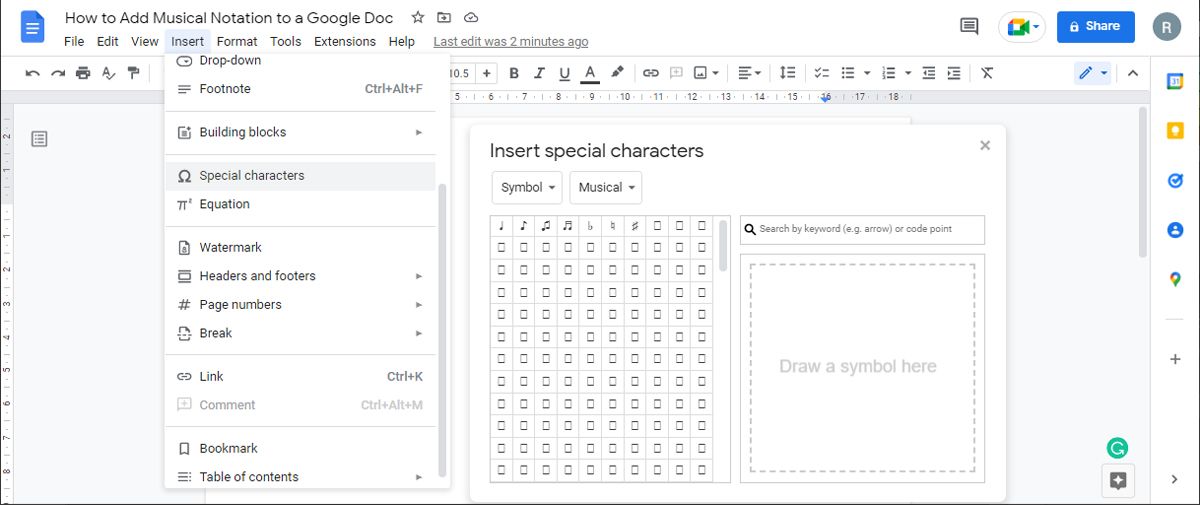Expand the editing mode pencil dropdown
This screenshot has width=1200, height=505.
click(x=1092, y=73)
